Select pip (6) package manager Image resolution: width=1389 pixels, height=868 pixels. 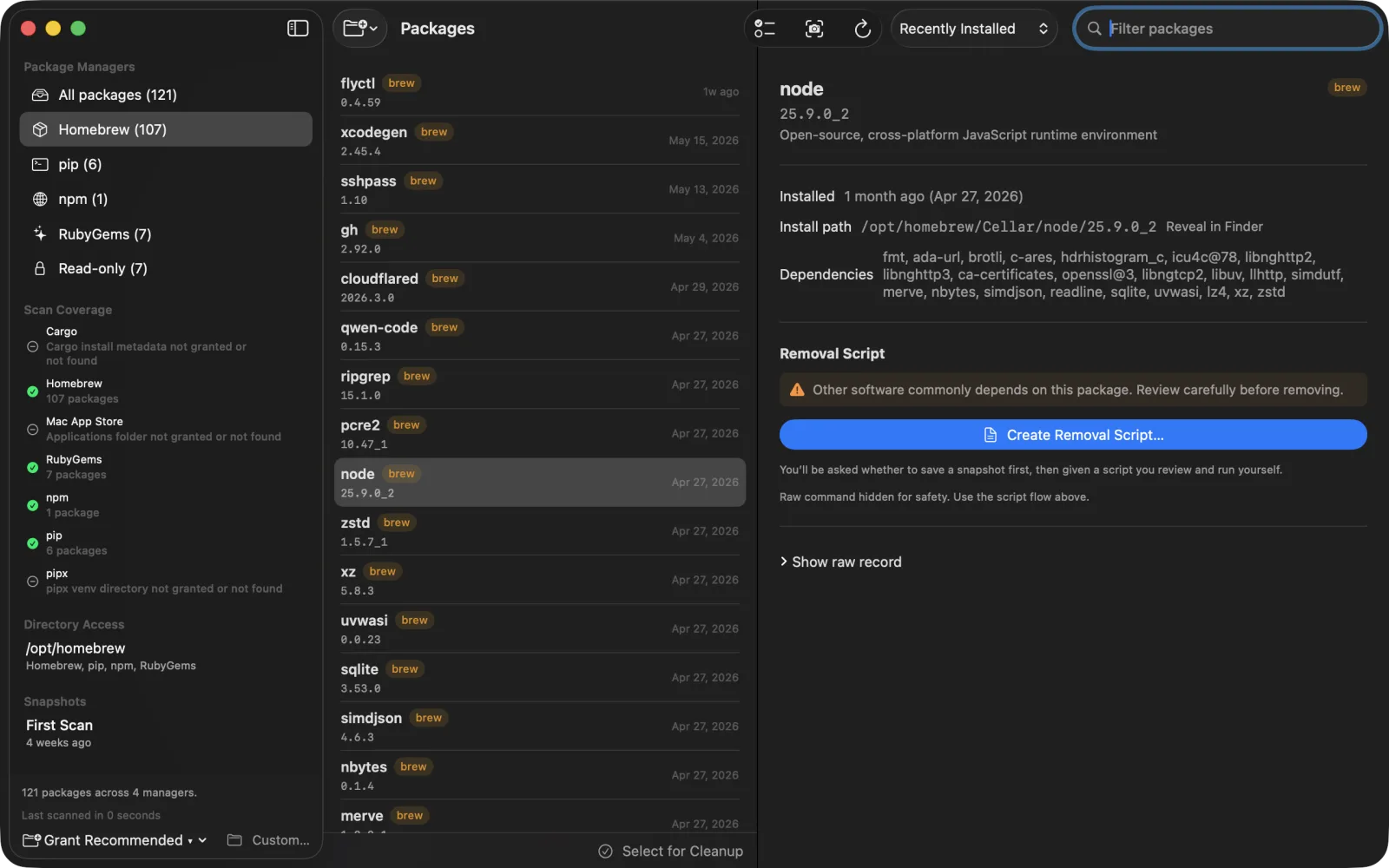pyautogui.click(x=166, y=164)
